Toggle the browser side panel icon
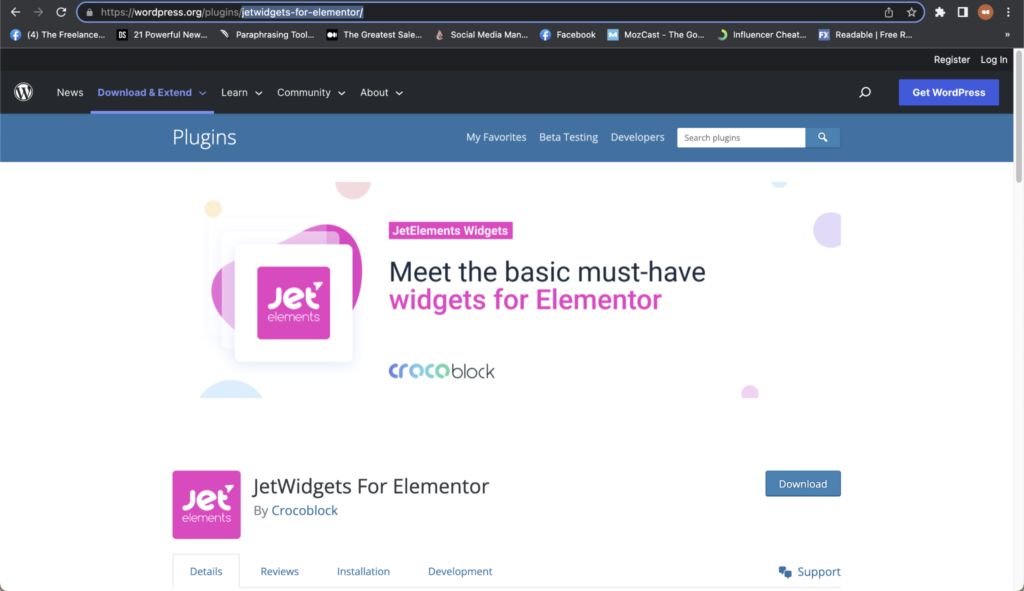 coord(963,12)
